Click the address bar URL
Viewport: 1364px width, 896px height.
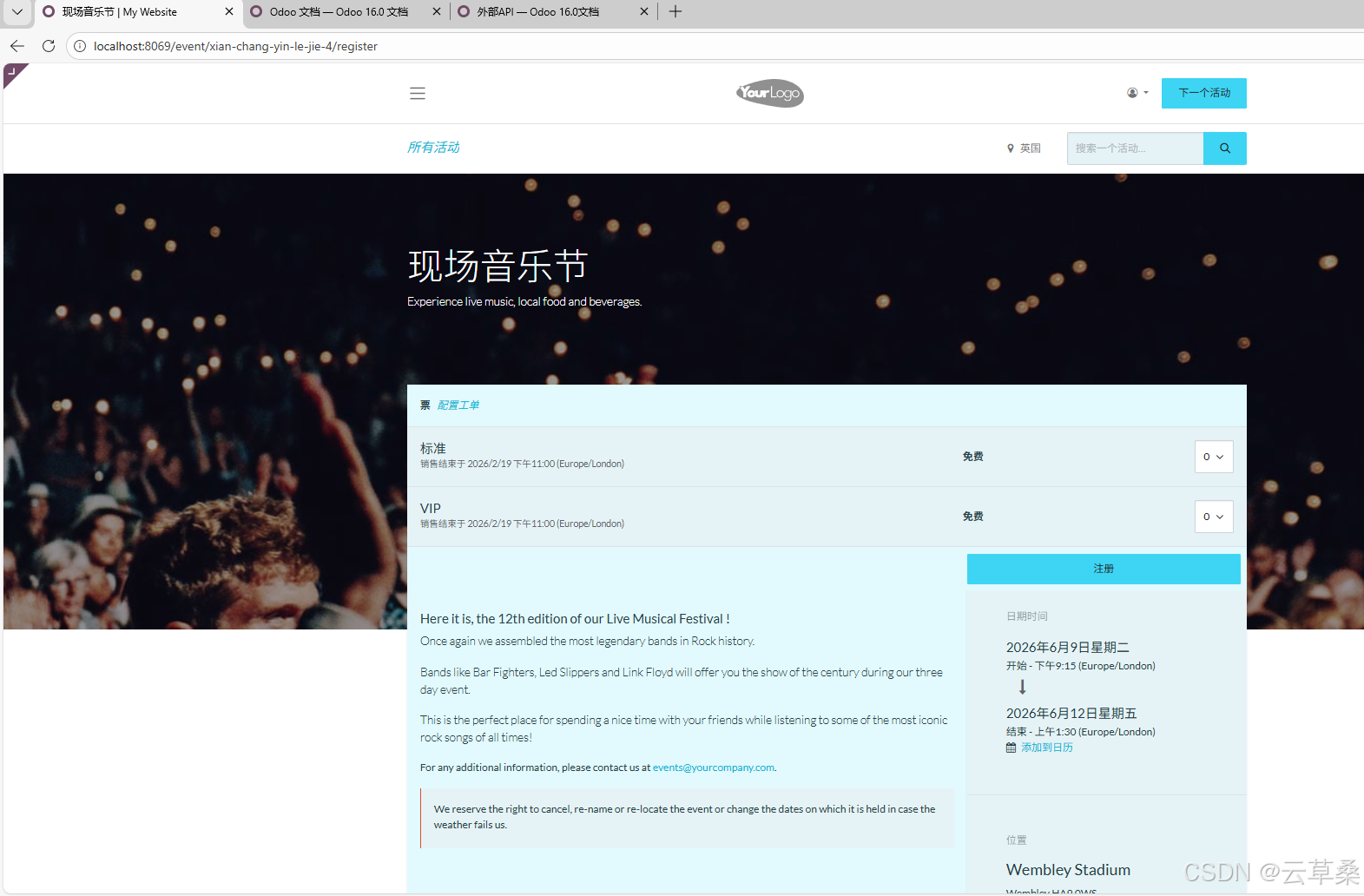tap(235, 46)
